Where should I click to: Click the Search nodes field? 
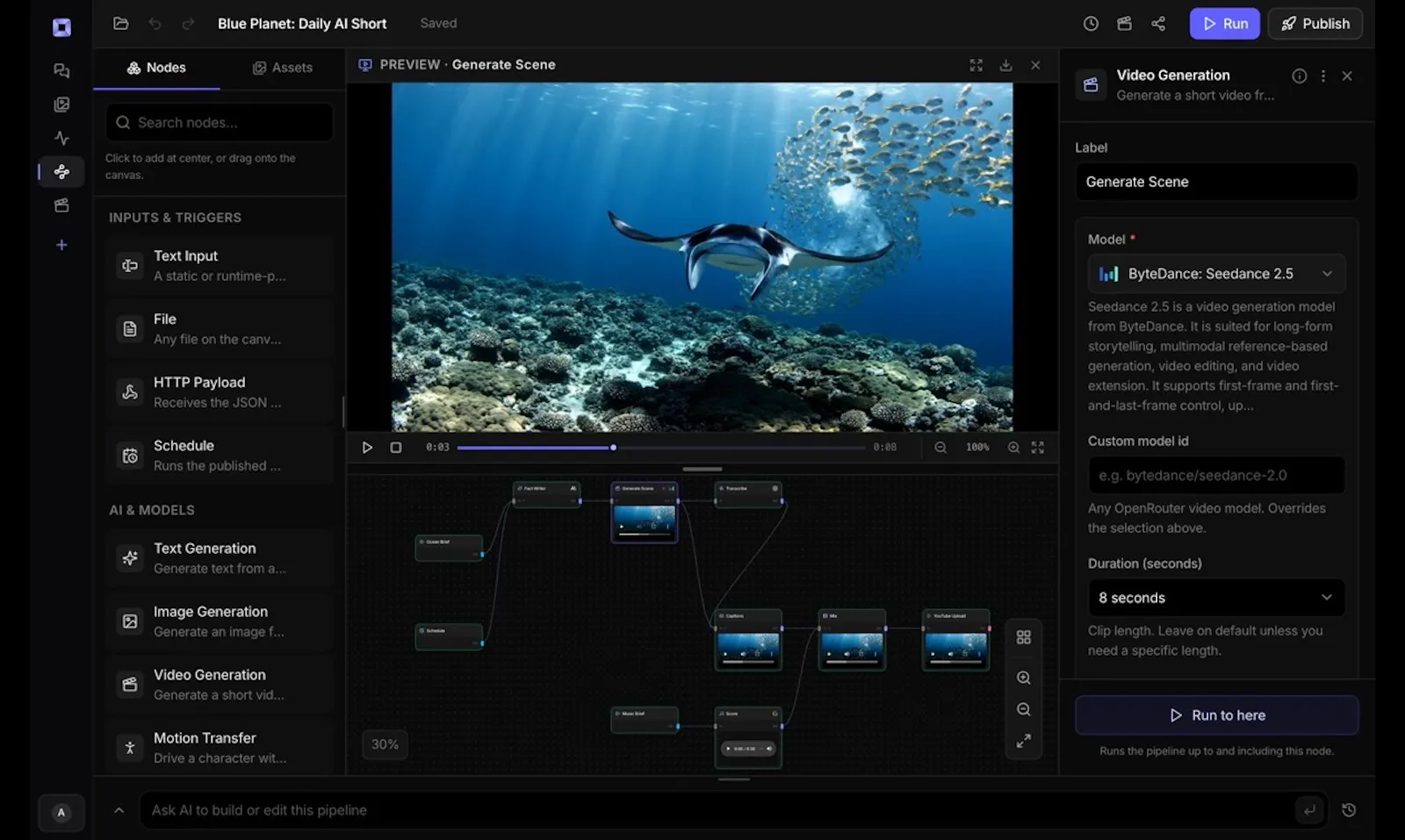point(220,123)
